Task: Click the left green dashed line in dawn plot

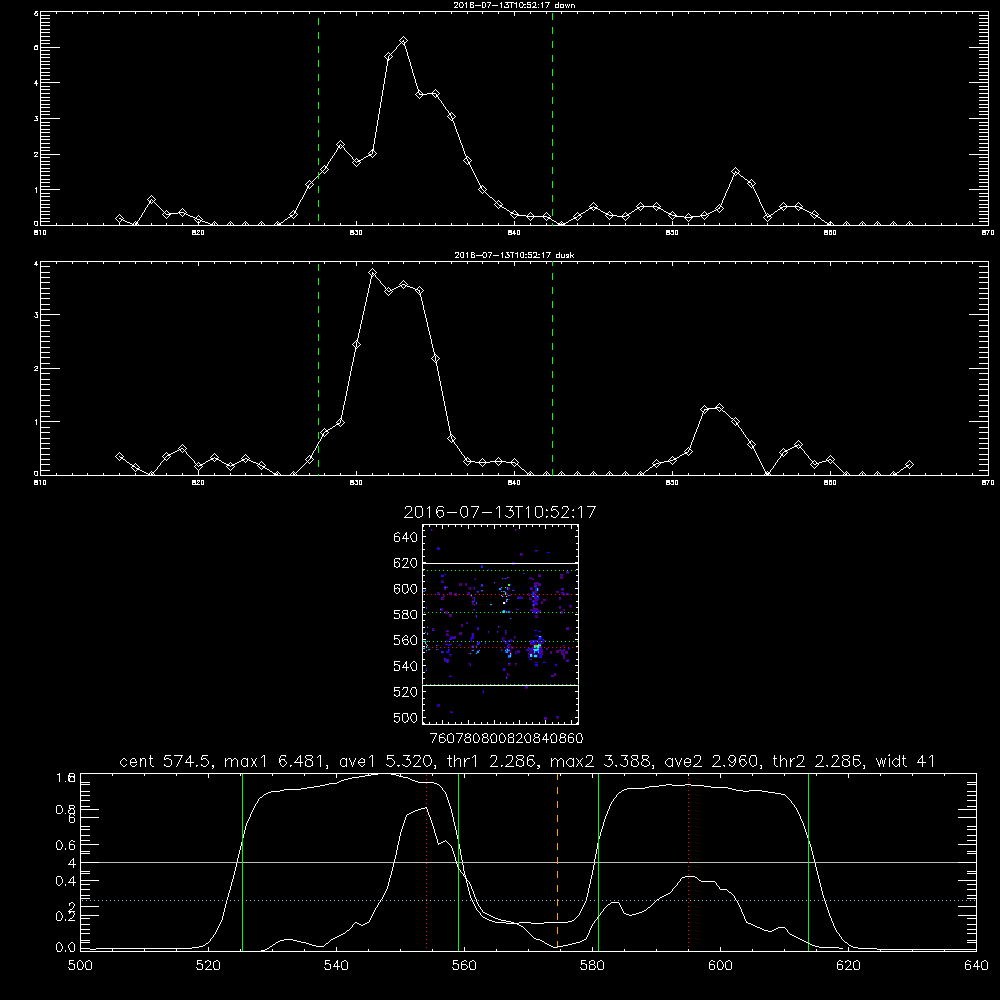Action: point(318,118)
